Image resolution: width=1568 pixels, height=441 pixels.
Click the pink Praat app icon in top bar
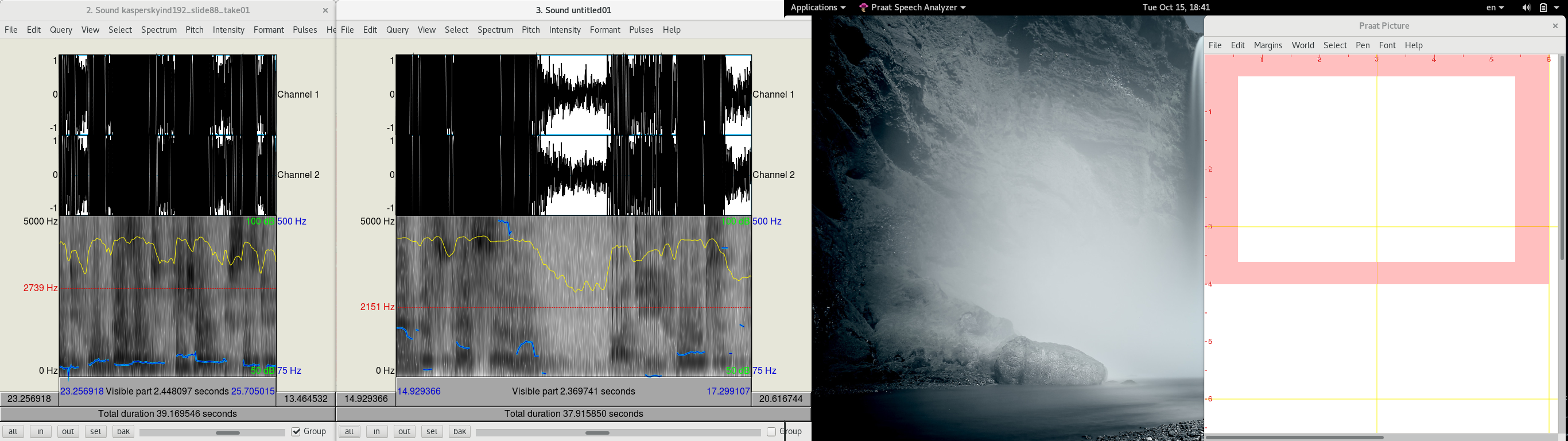[863, 8]
